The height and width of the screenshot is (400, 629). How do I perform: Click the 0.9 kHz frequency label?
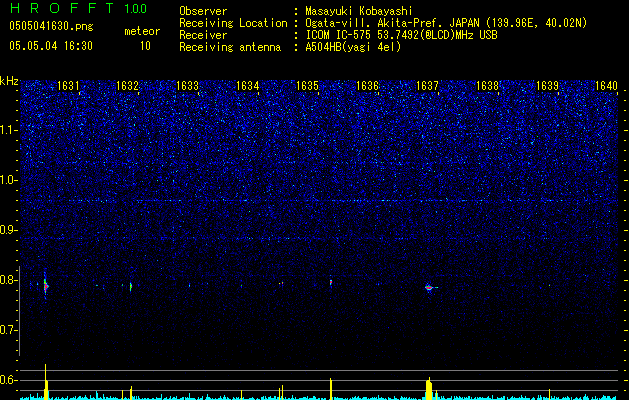pos(8,230)
